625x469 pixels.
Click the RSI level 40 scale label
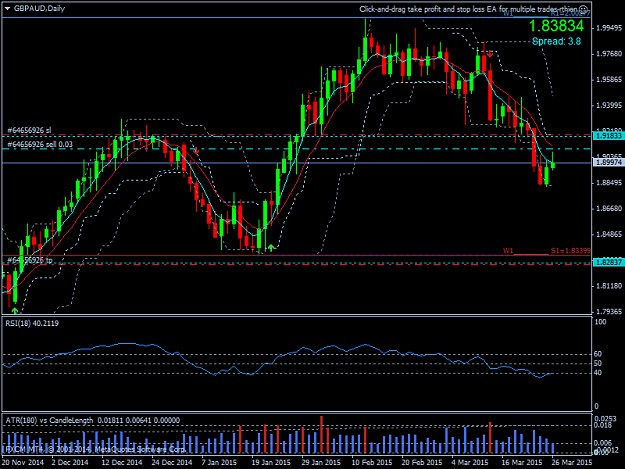(x=597, y=373)
